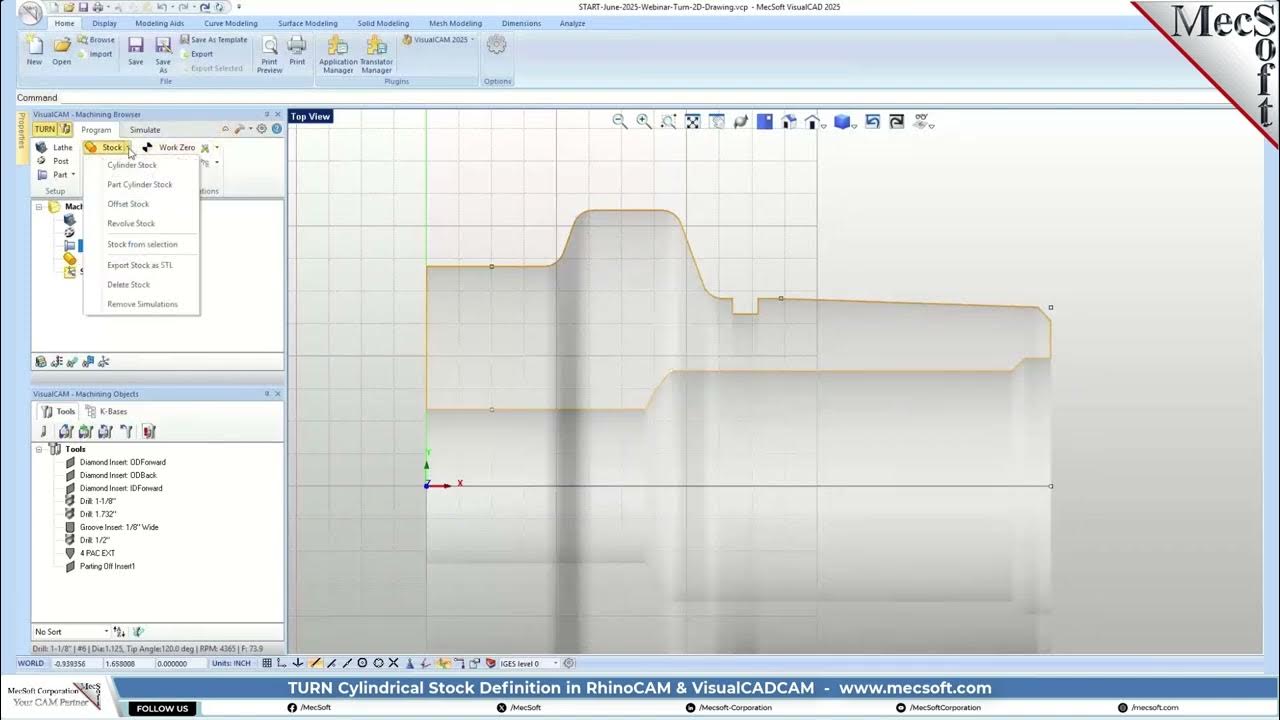The height and width of the screenshot is (720, 1280).
Task: Choose Part Cylinder Stock menu item
Action: pos(140,185)
